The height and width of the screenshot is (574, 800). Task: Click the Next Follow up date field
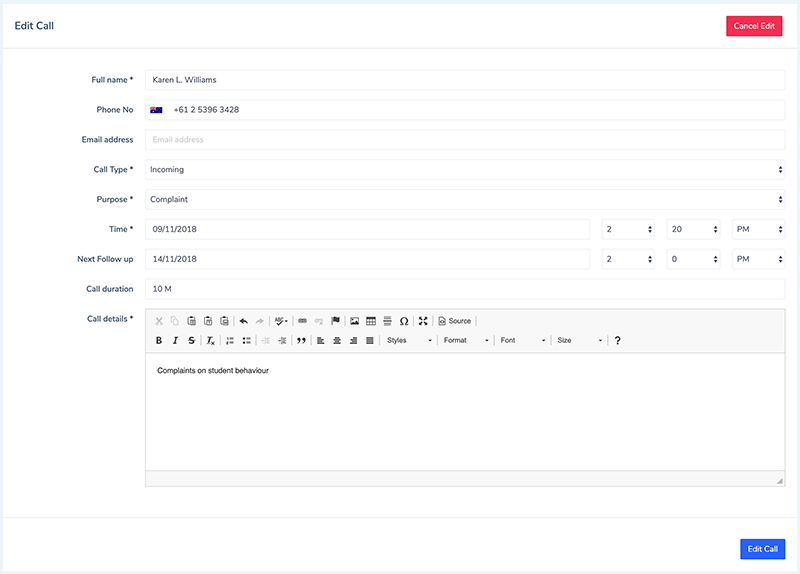pos(367,259)
